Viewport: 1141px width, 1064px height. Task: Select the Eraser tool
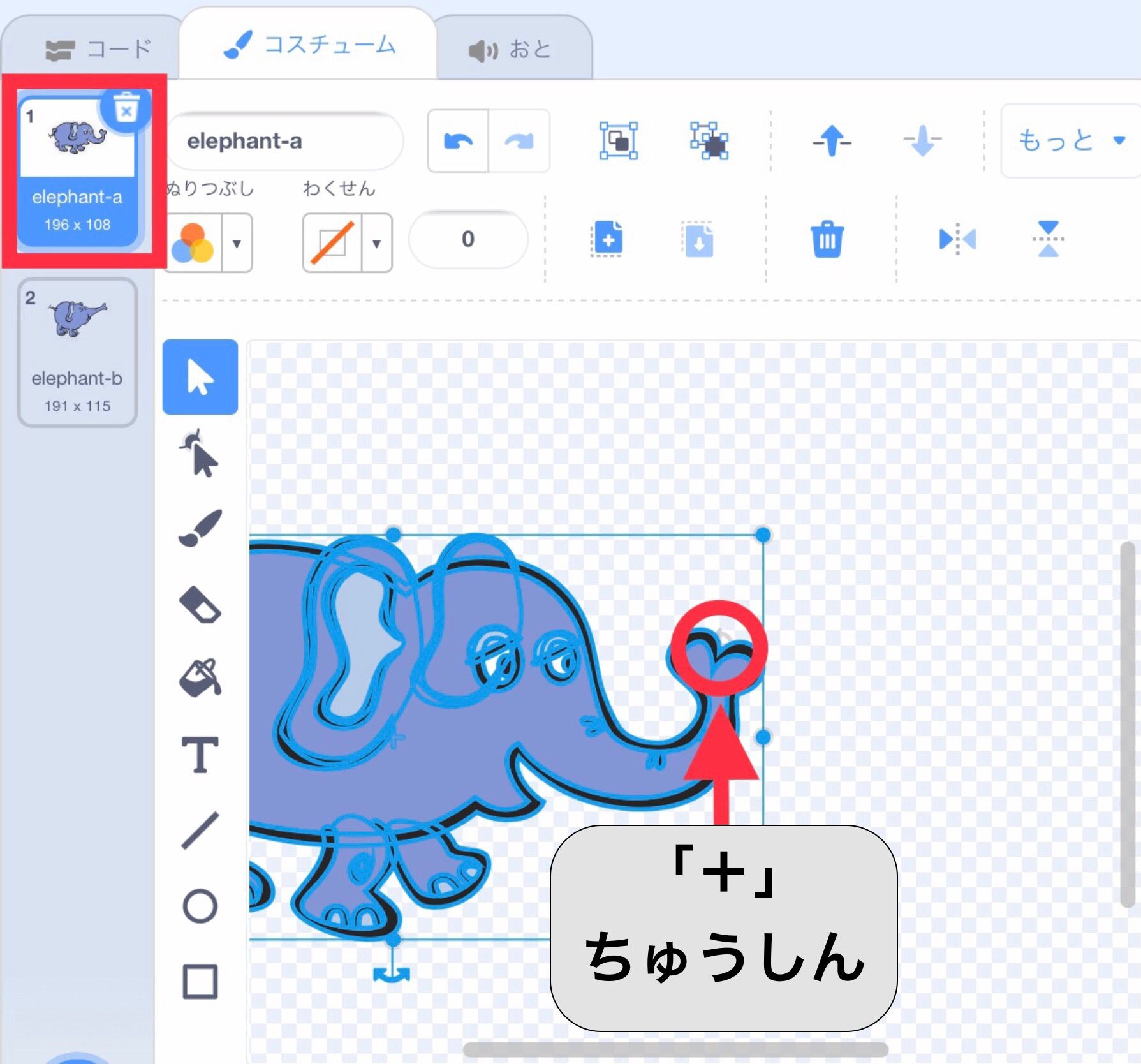pos(200,603)
